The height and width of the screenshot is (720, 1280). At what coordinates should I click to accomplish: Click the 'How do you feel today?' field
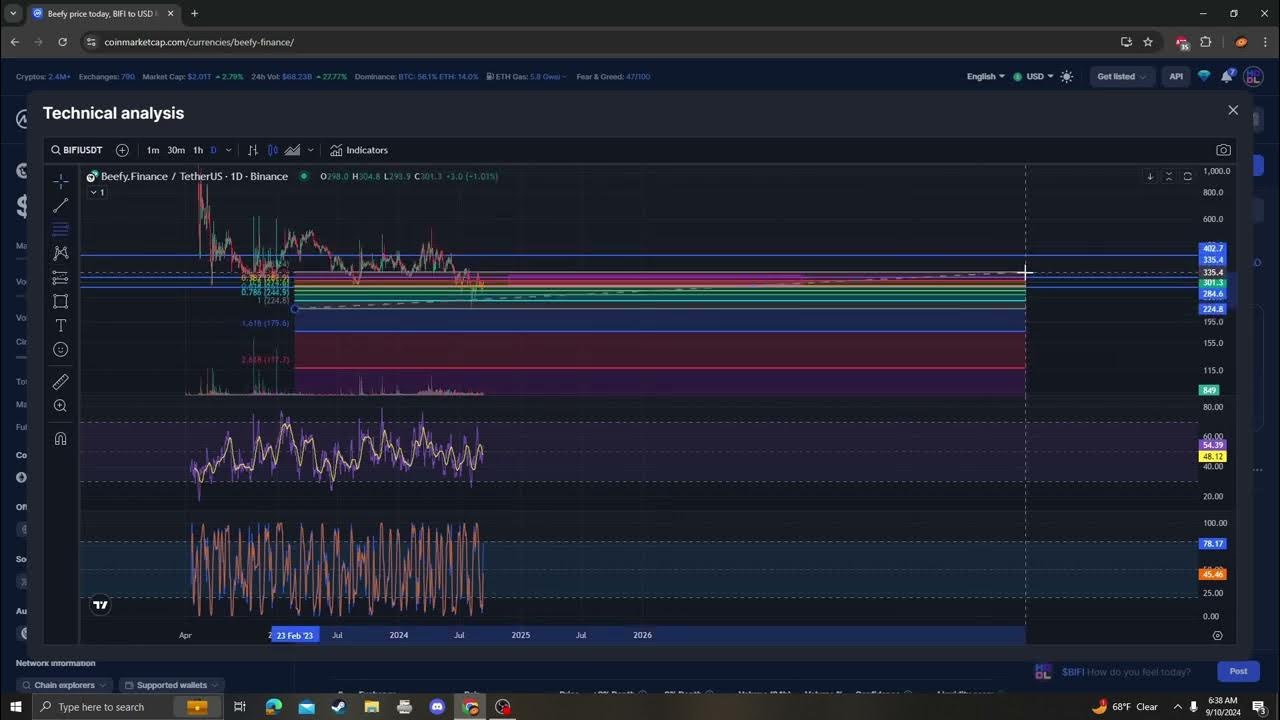(x=1139, y=672)
